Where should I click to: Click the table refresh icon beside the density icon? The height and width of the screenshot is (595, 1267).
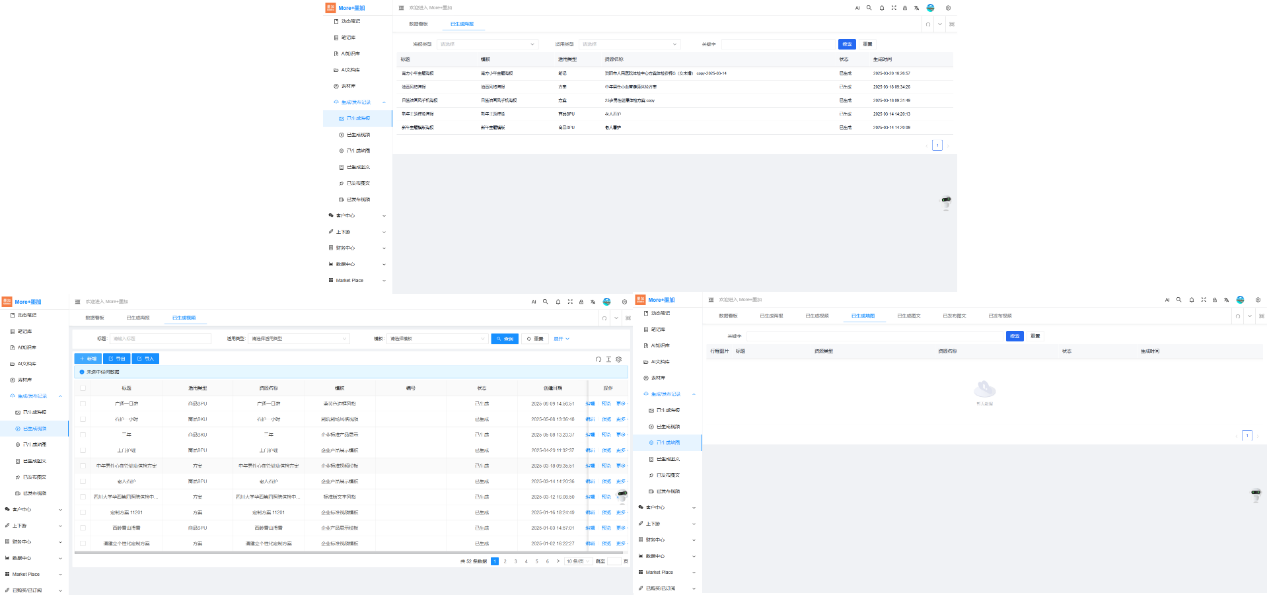[x=597, y=358]
